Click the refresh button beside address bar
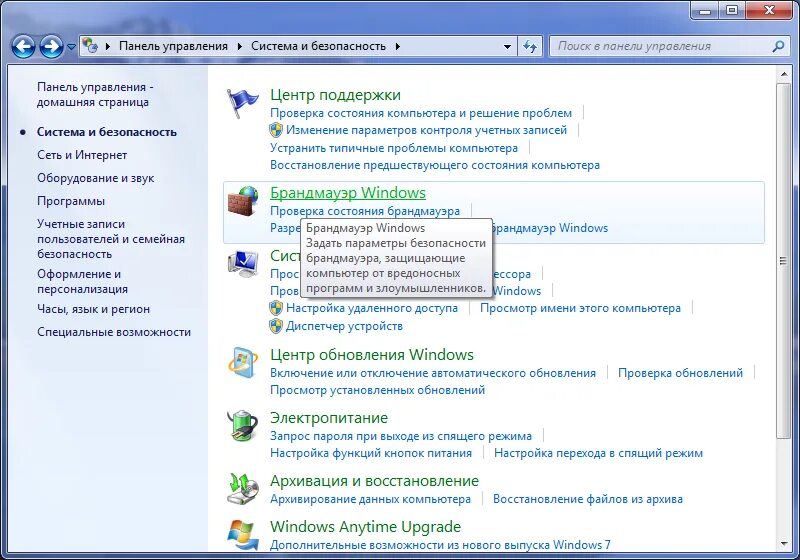 (530, 46)
